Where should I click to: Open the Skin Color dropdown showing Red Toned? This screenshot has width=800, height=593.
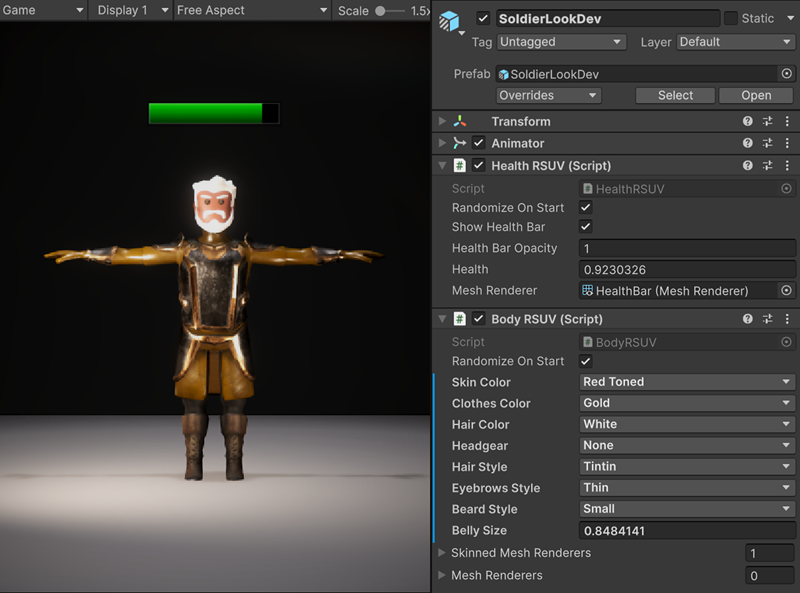(686, 382)
